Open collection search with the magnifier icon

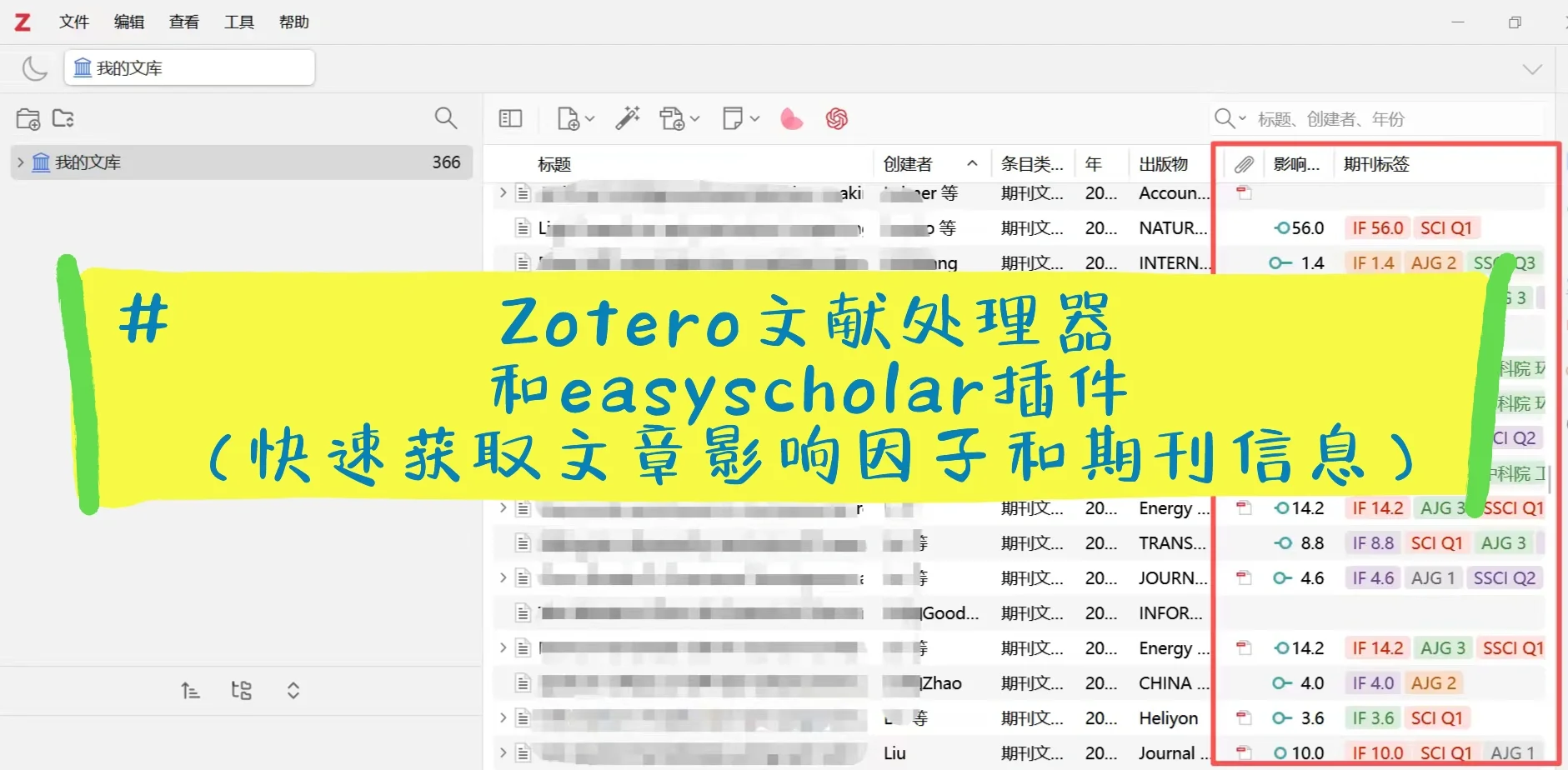[447, 118]
